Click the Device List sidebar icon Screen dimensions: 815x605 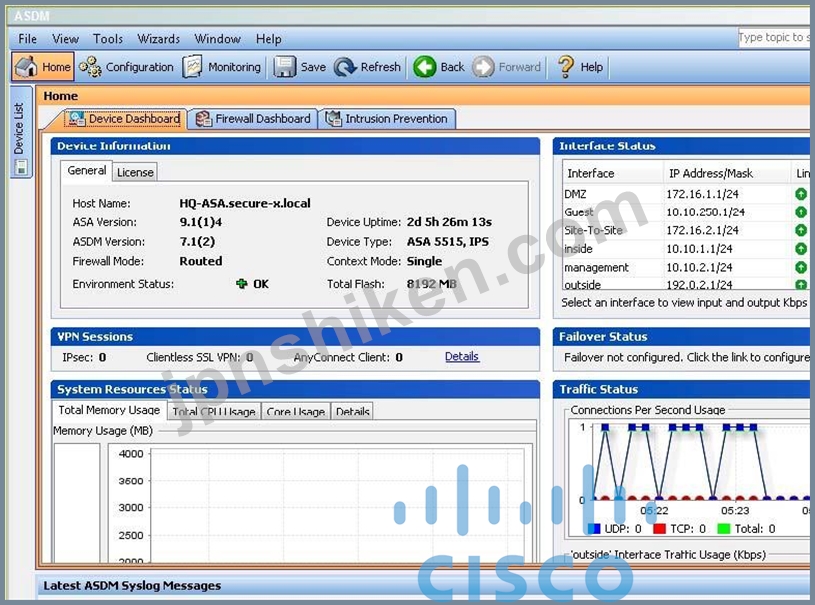click(21, 167)
